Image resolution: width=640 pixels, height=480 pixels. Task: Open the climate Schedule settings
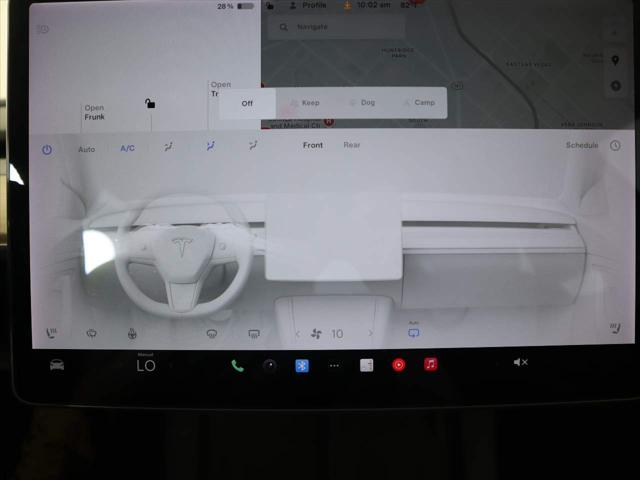[x=582, y=145]
